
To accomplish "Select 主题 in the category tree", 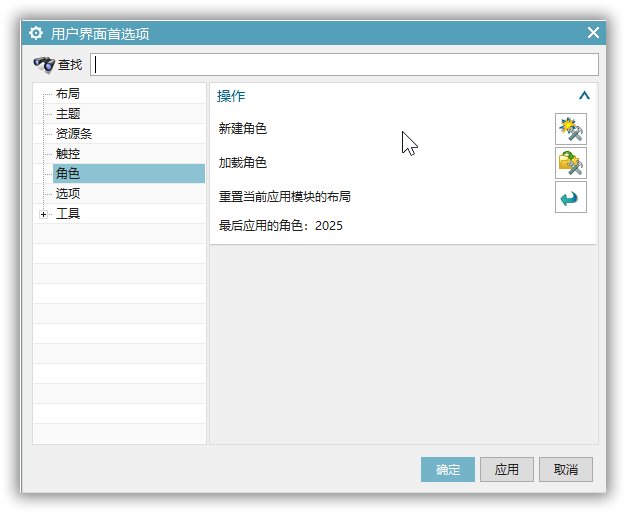I will coord(68,114).
